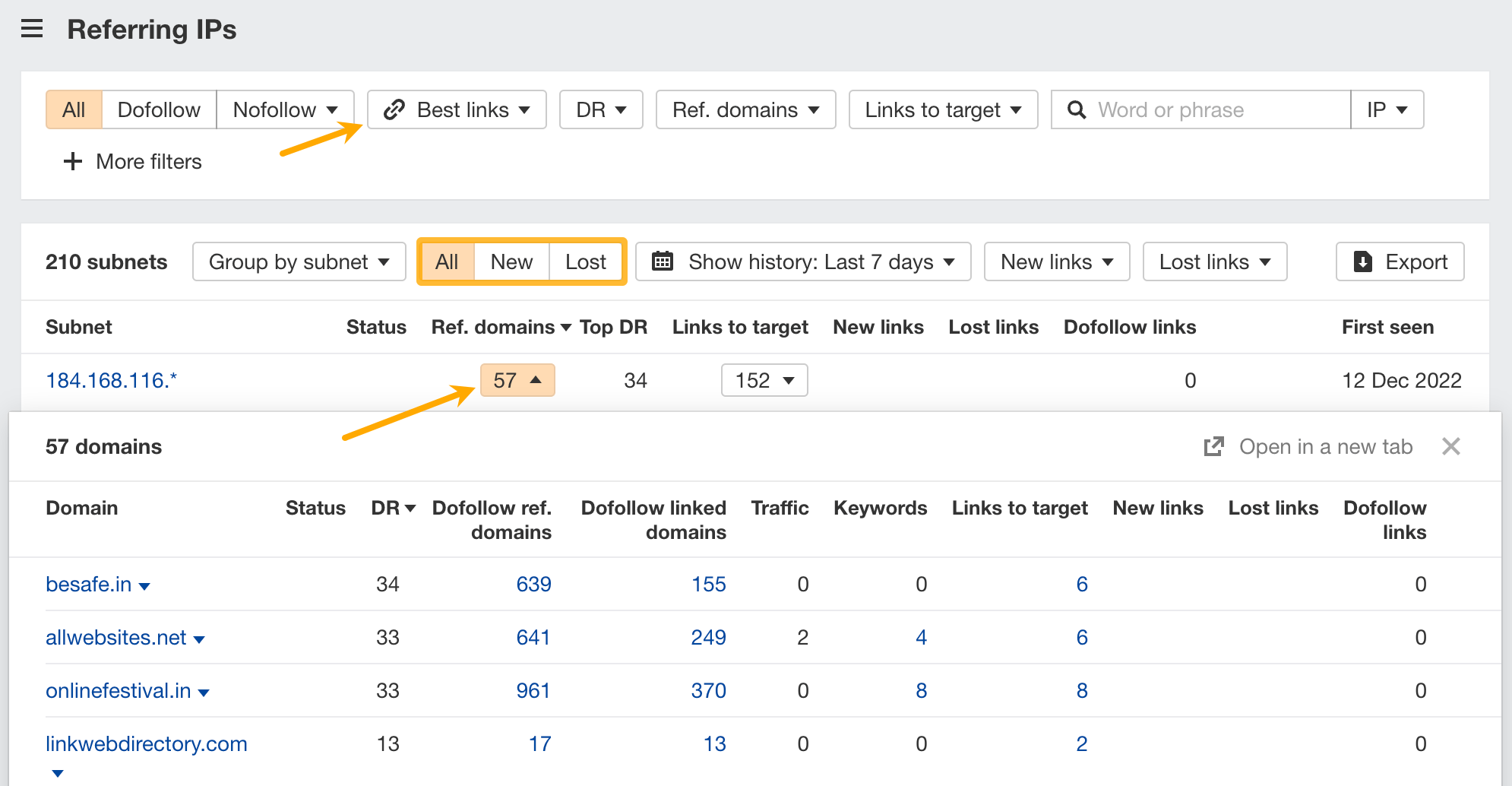Close the 57 domains panel
This screenshot has width=1512, height=786.
[x=1450, y=447]
